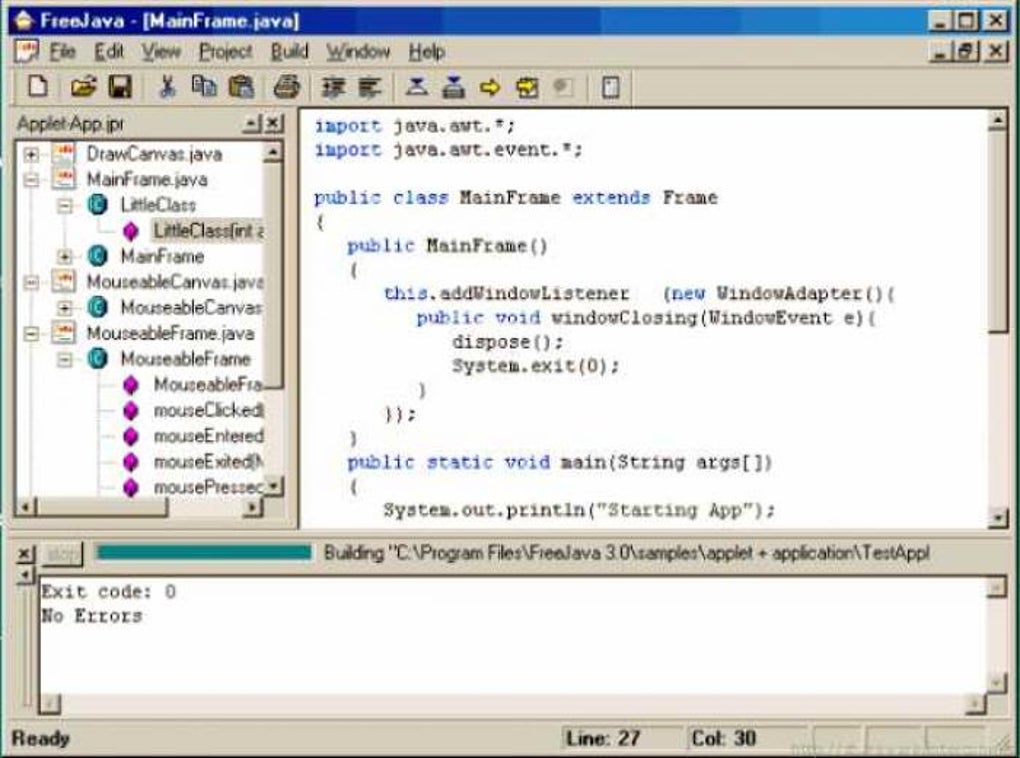Collapse the MainFrame.java tree node
The image size is (1020, 758).
tap(31, 180)
